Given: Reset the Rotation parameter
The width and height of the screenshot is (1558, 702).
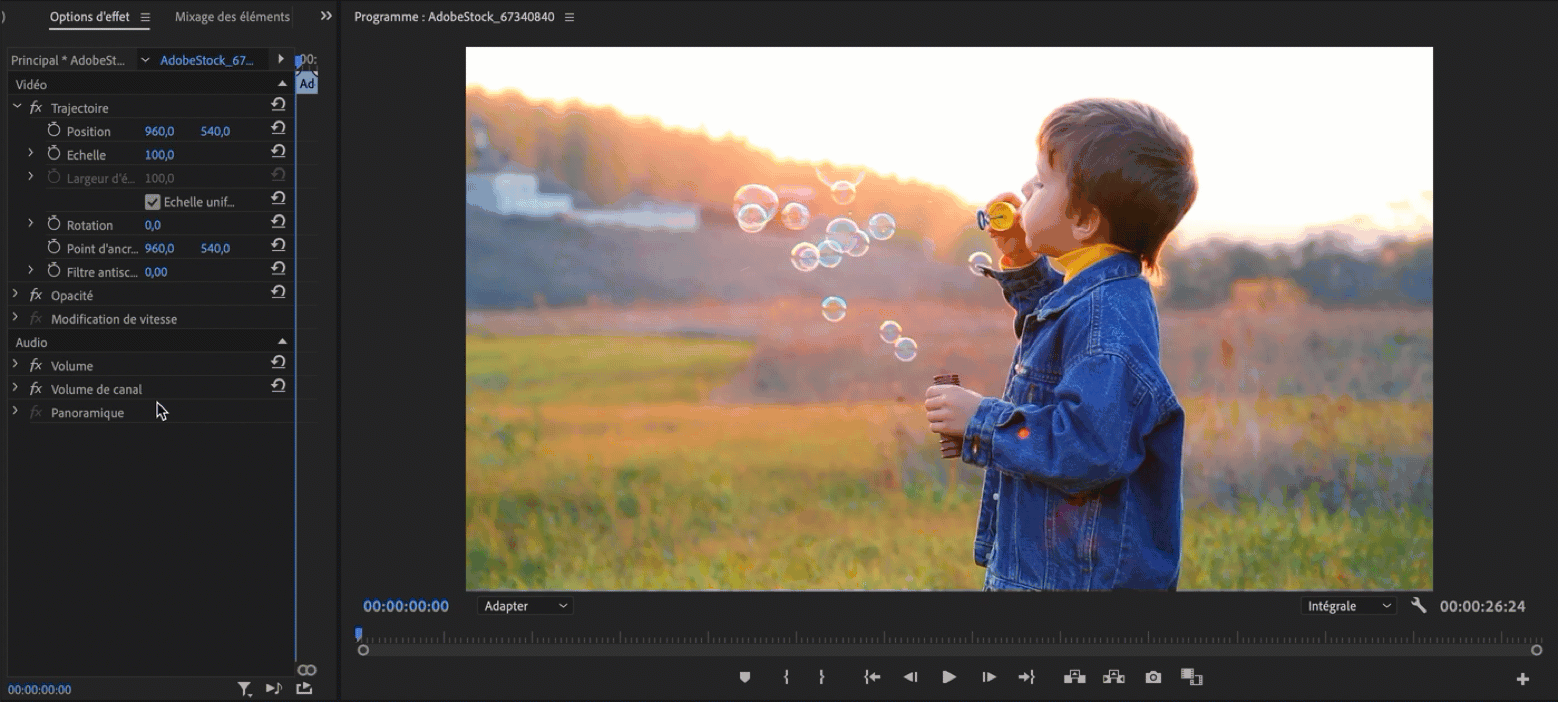Looking at the screenshot, I should point(279,222).
